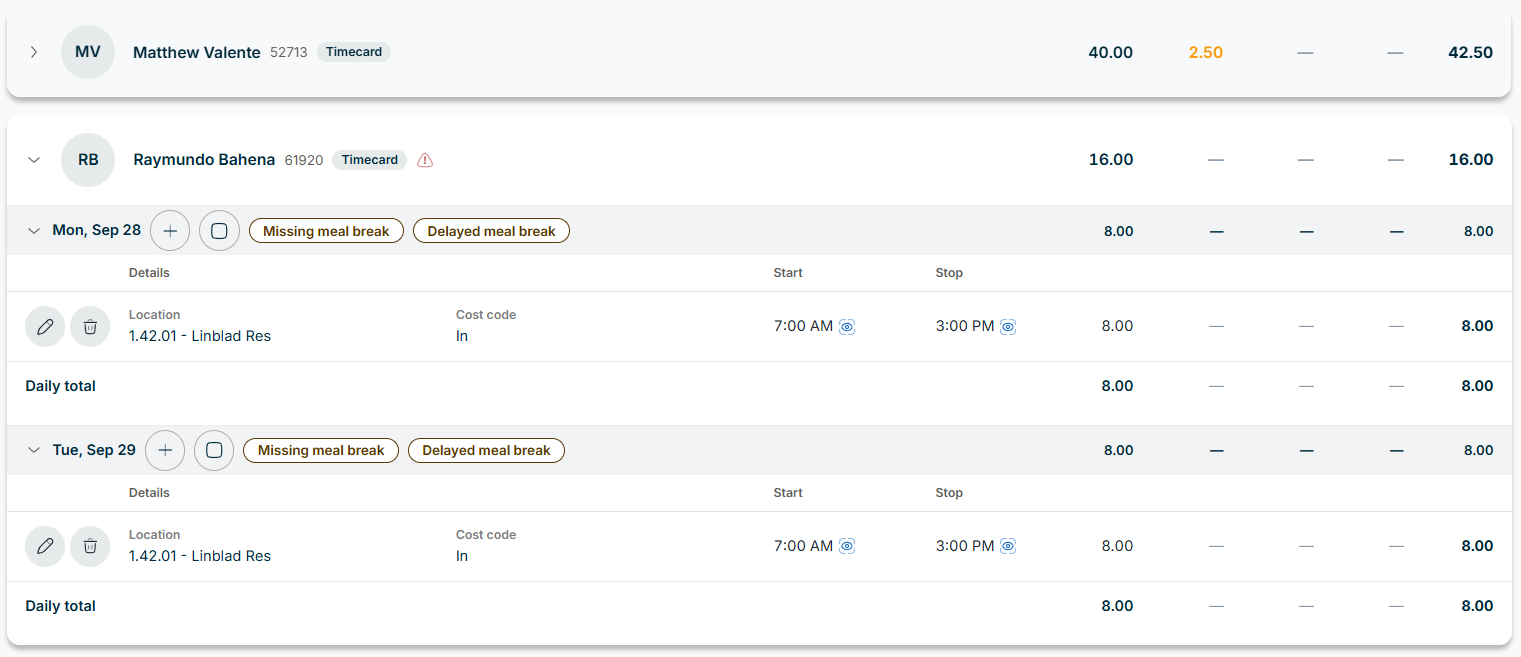
Task: Click the Daily total label under Tue, Sep 29
Action: pyautogui.click(x=61, y=606)
